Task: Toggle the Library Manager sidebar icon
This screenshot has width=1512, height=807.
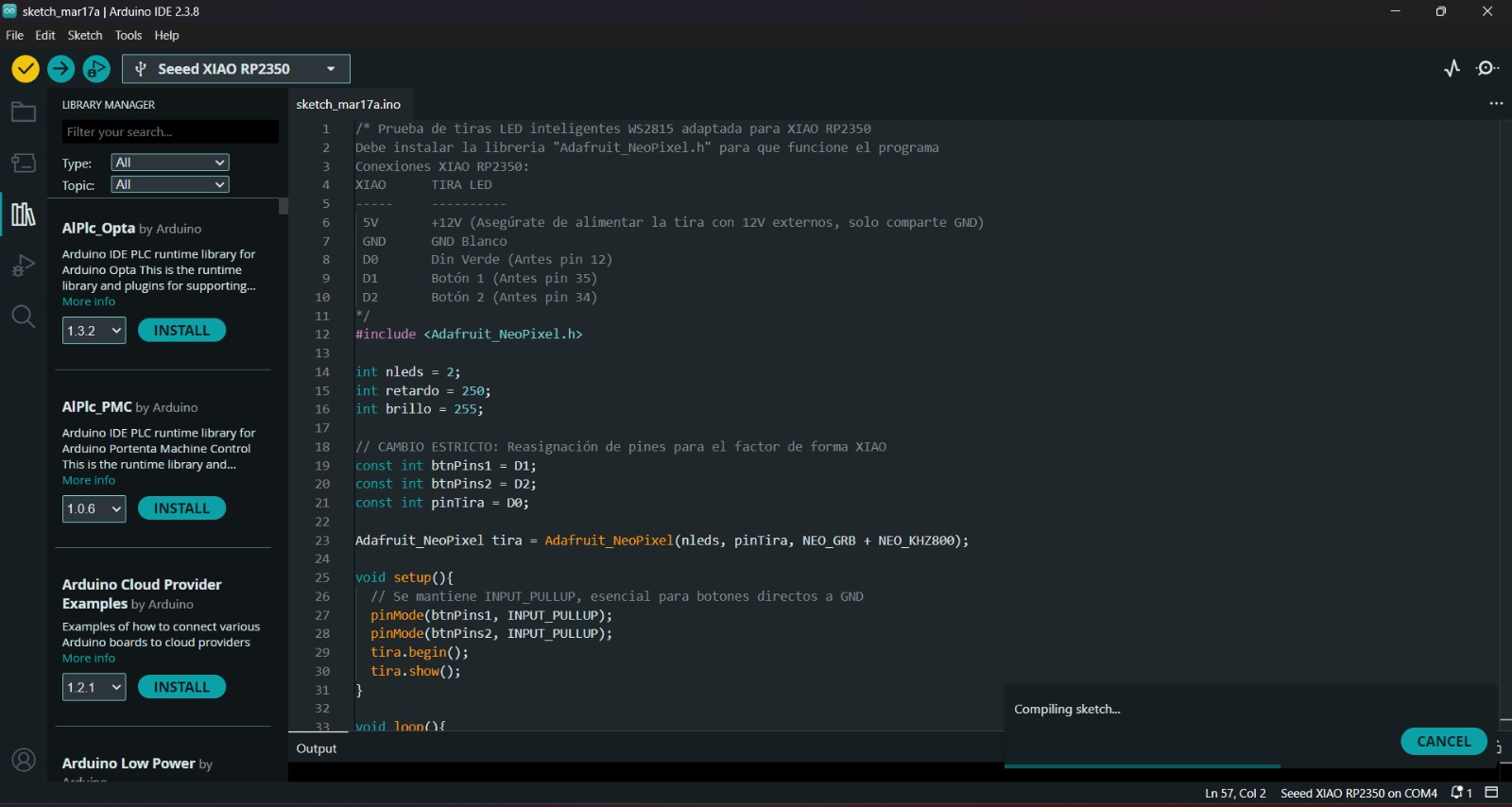Action: [x=24, y=215]
